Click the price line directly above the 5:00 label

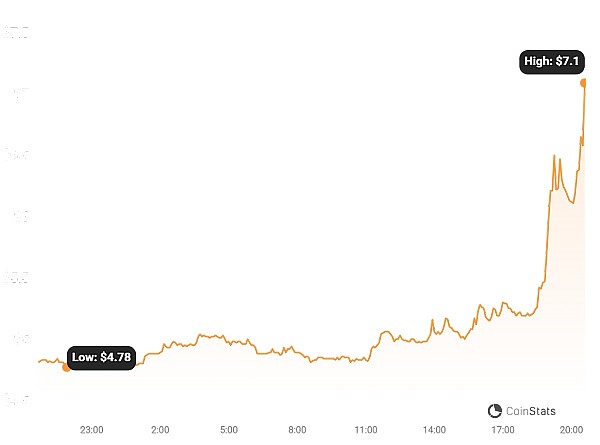tap(228, 340)
